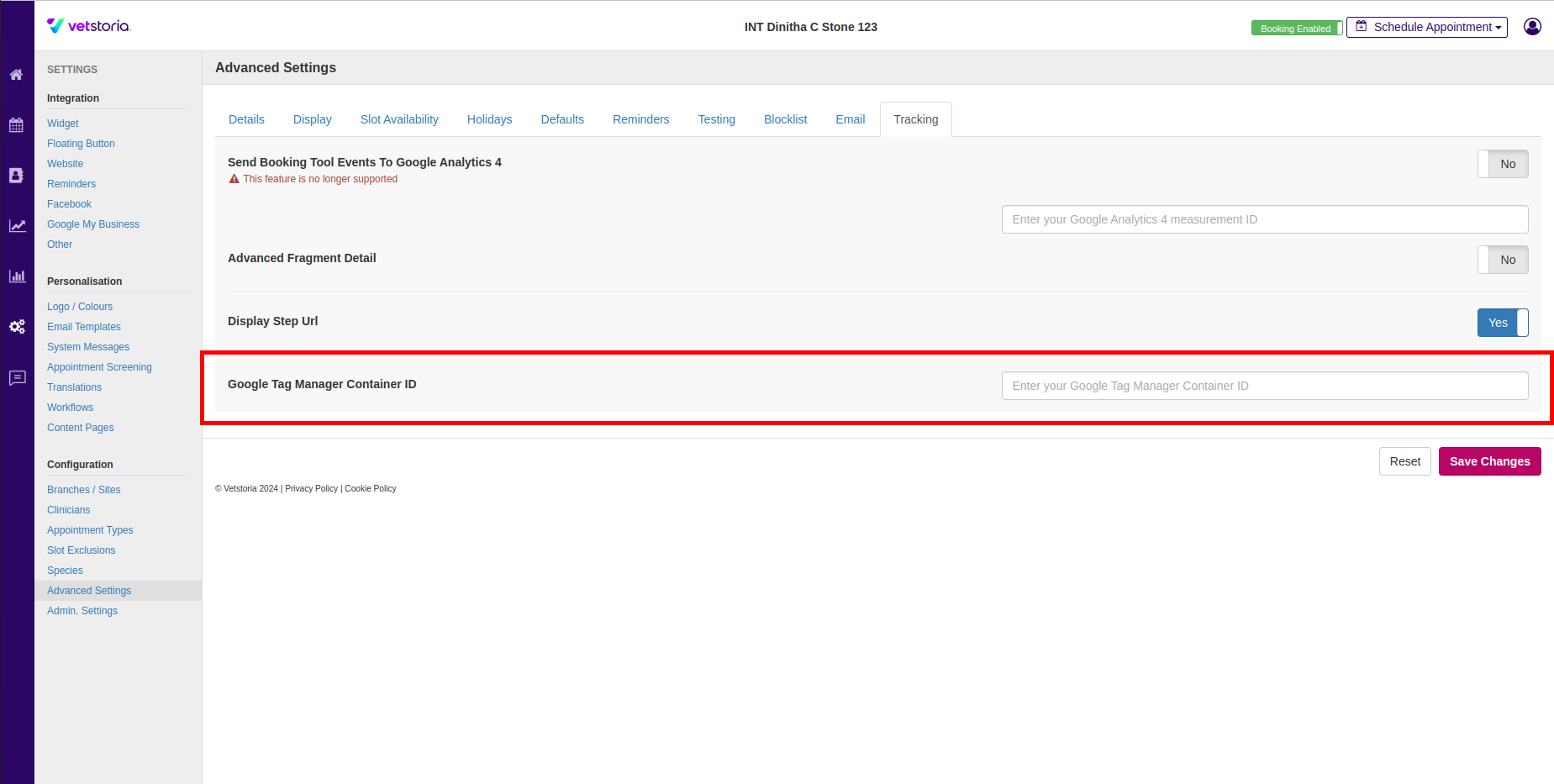Screen dimensions: 1554x784
Task: Switch to the Tracking tab
Action: (x=915, y=119)
